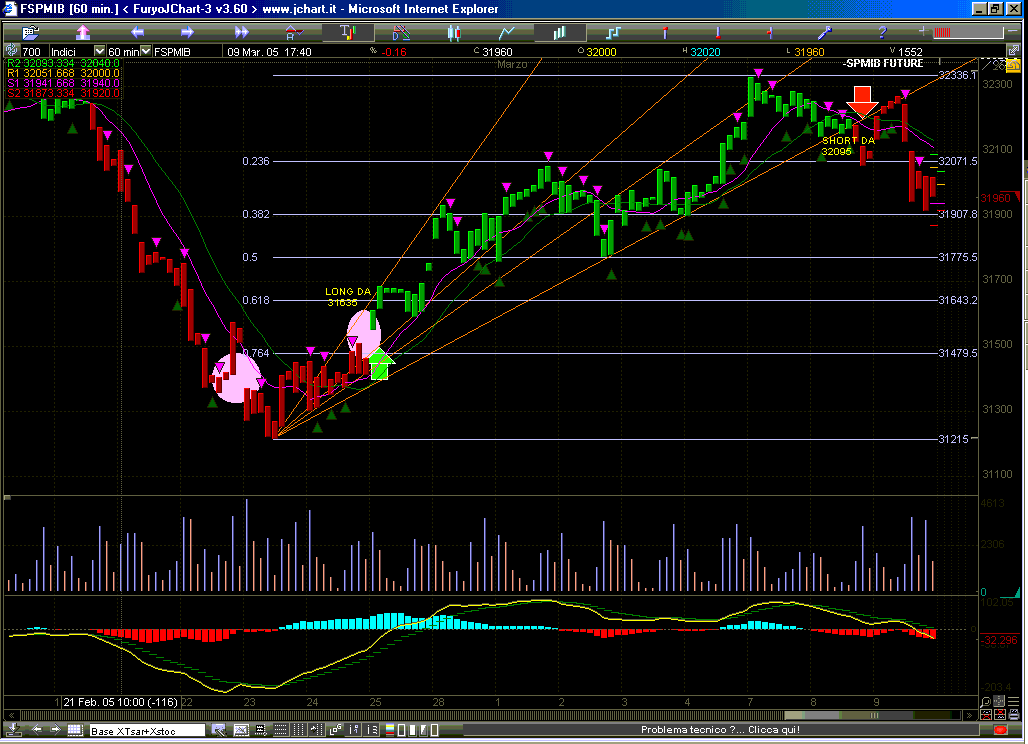Open help with question mark icon
The width and height of the screenshot is (1028, 744).
(x=882, y=32)
